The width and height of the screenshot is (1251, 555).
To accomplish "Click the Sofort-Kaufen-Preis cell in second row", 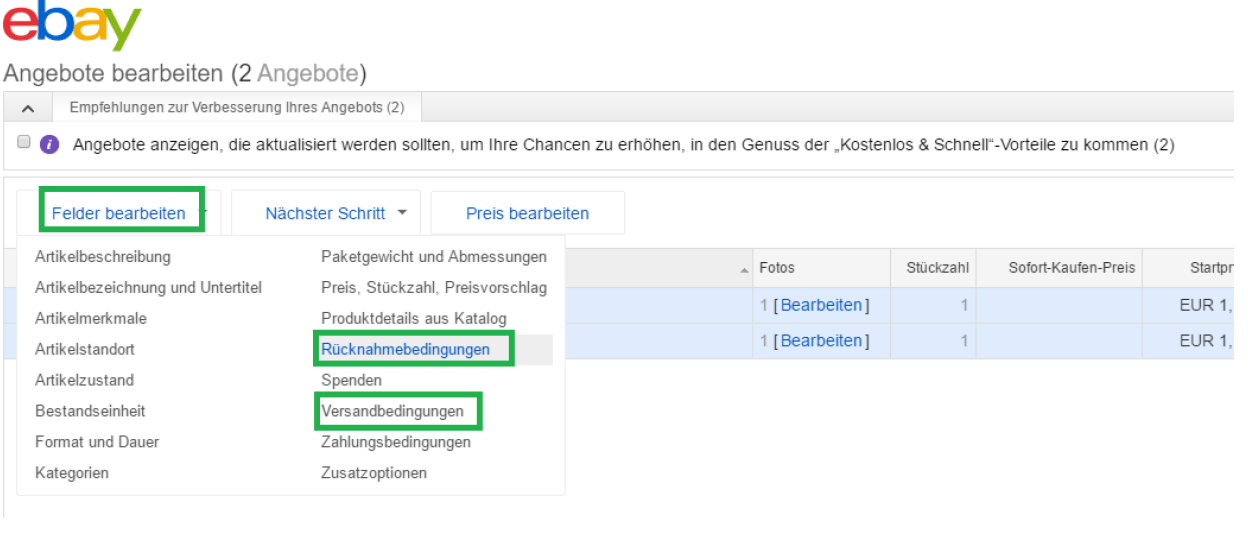I will [1060, 341].
